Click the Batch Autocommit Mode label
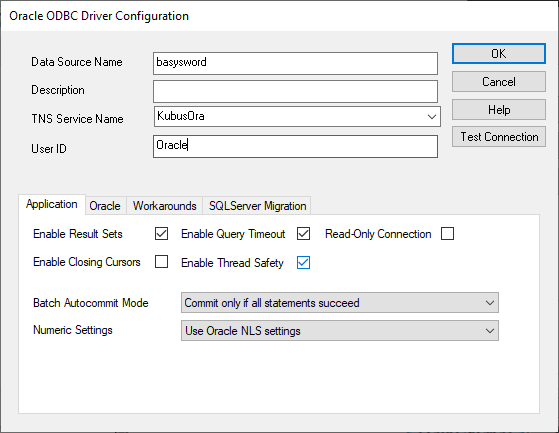559x433 pixels. (x=91, y=303)
